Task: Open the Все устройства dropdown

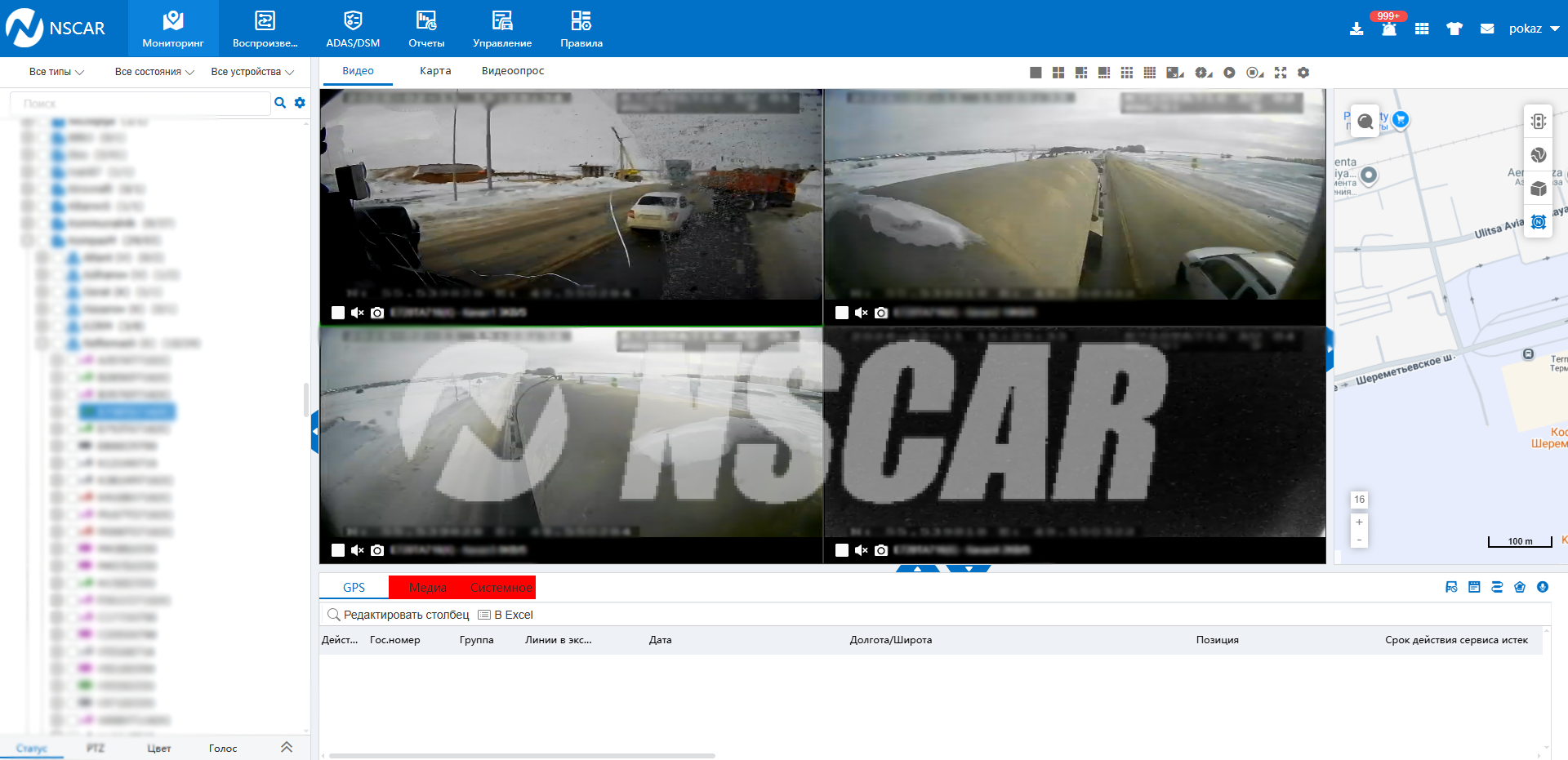Action: click(252, 72)
